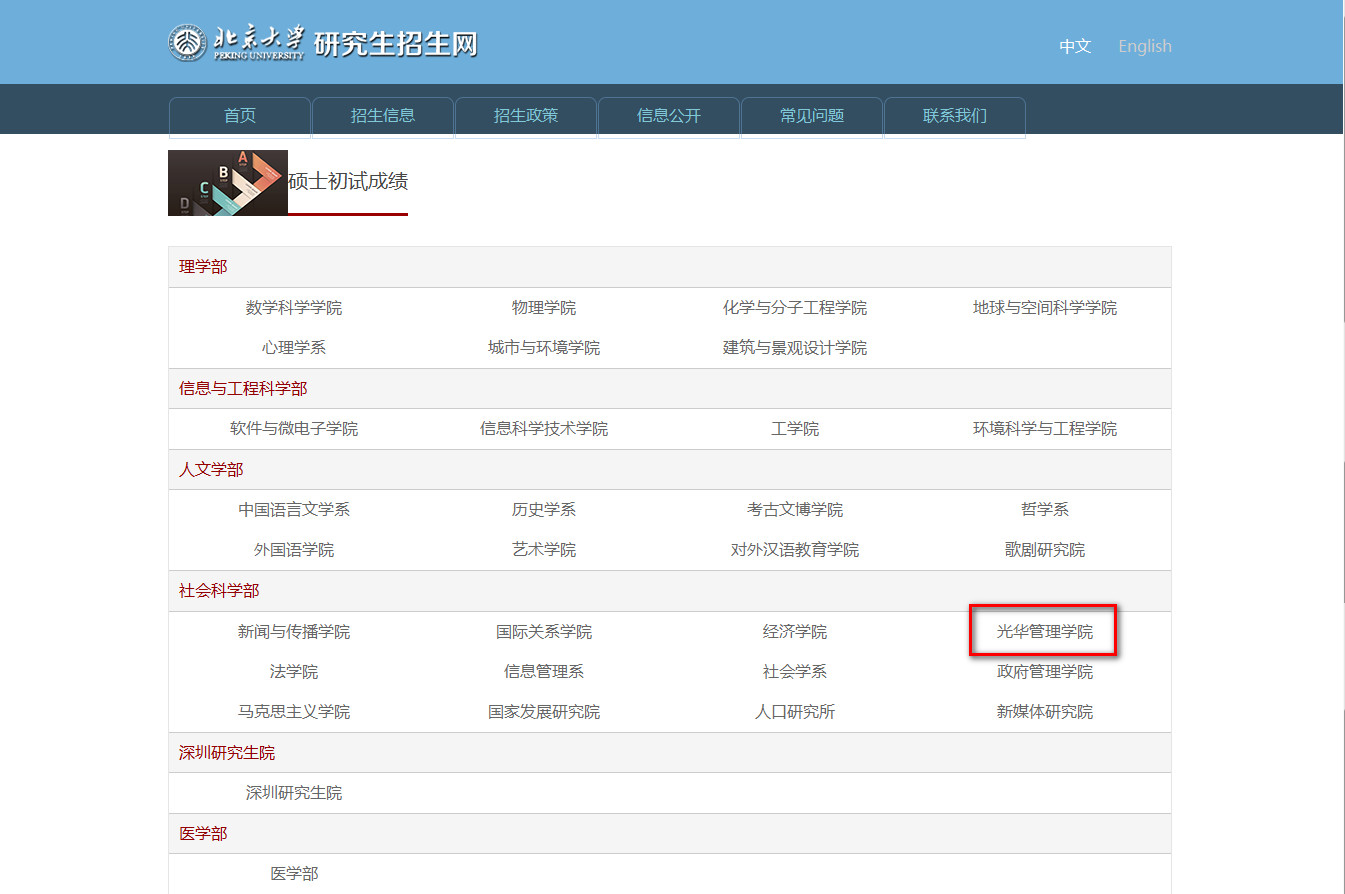Switch language to English
This screenshot has width=1345, height=894.
tap(1144, 46)
